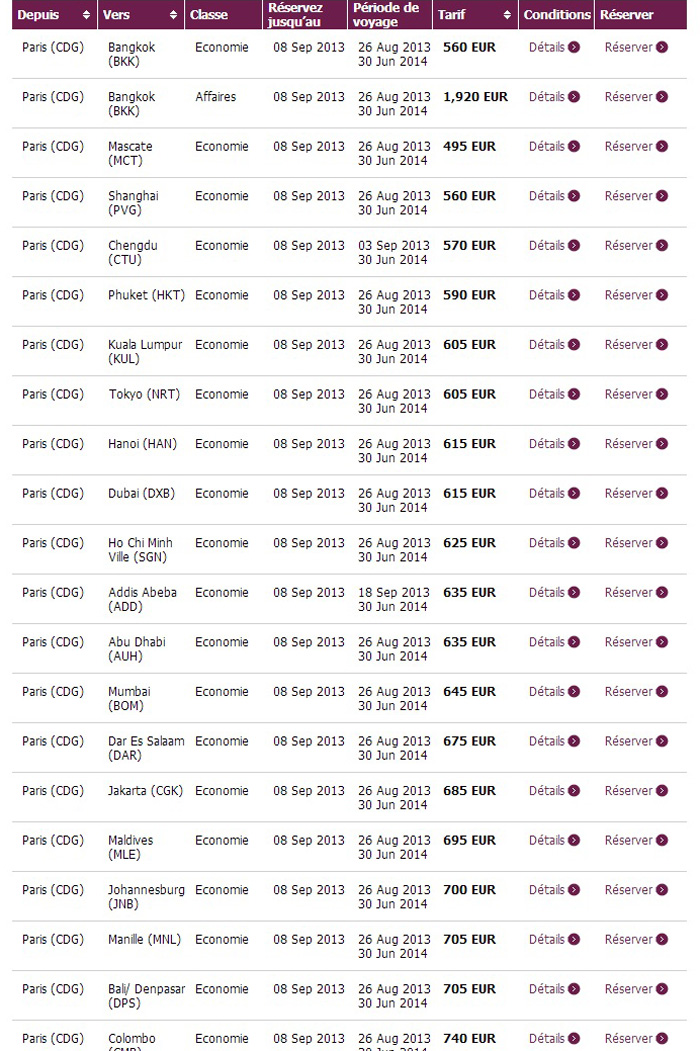This screenshot has width=700, height=1051.
Task: Toggle sorting on the Depuis column
Action: pyautogui.click(x=85, y=15)
